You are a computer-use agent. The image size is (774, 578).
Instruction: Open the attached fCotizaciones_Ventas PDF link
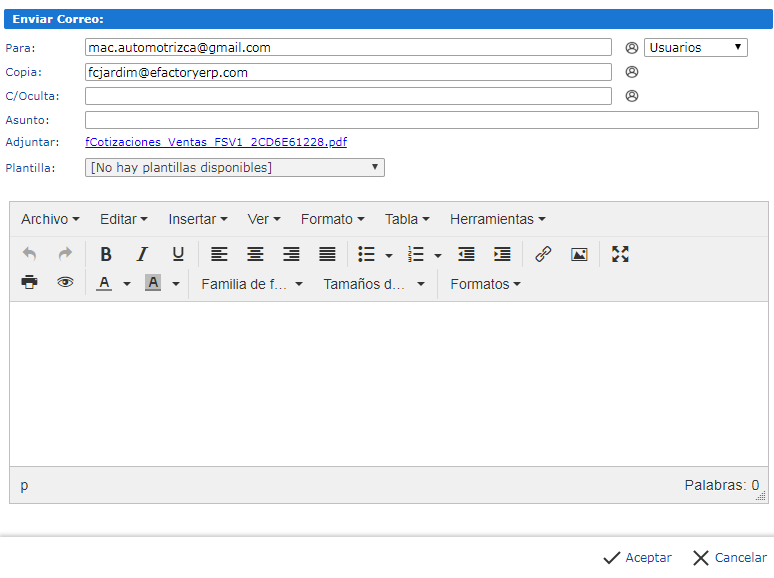coord(216,142)
